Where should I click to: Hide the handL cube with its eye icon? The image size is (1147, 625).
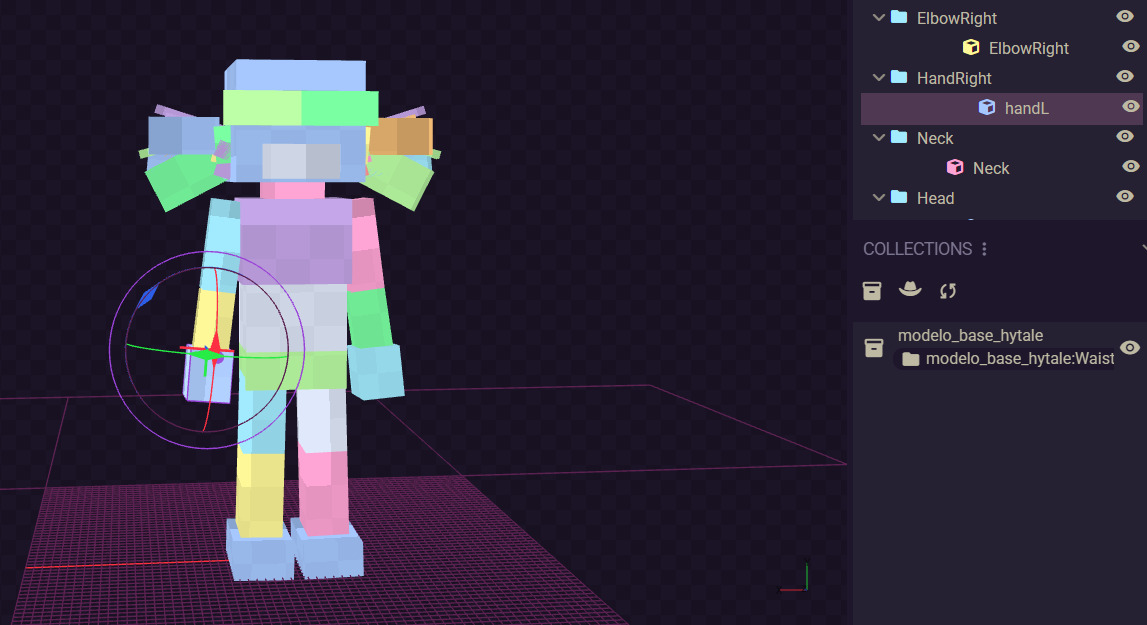click(x=1130, y=106)
